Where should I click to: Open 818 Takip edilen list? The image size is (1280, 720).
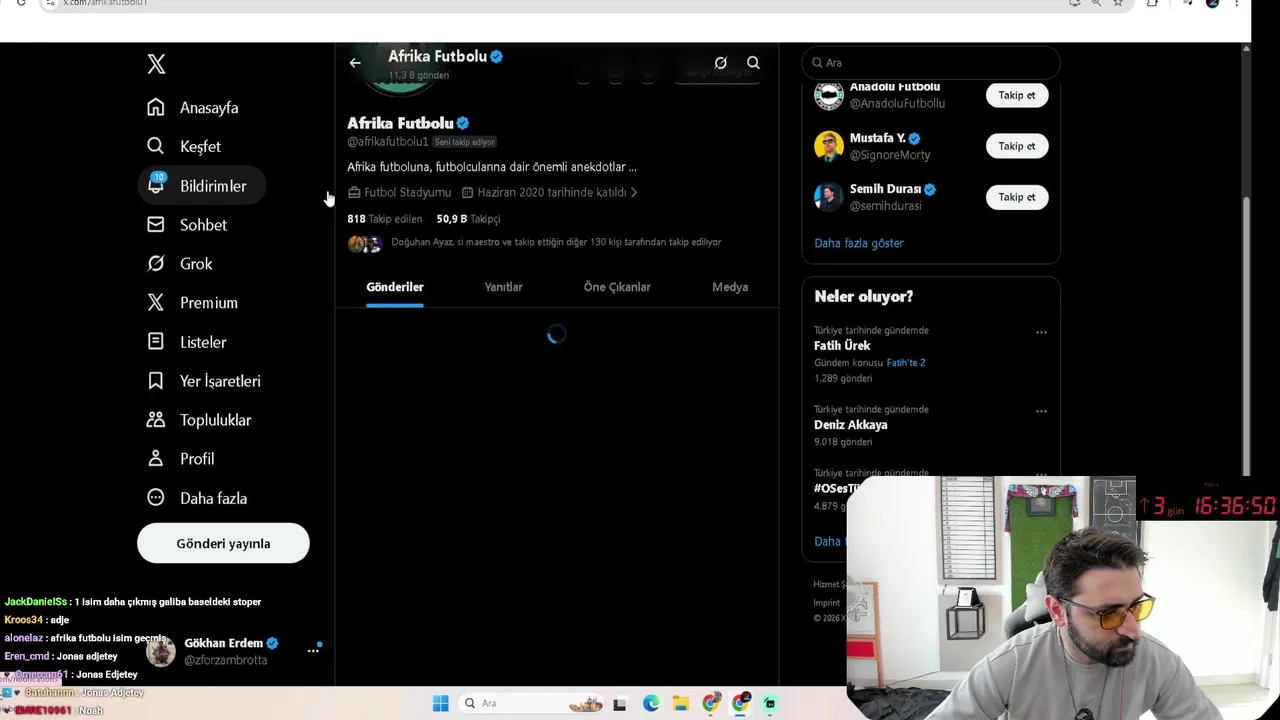tap(384, 219)
